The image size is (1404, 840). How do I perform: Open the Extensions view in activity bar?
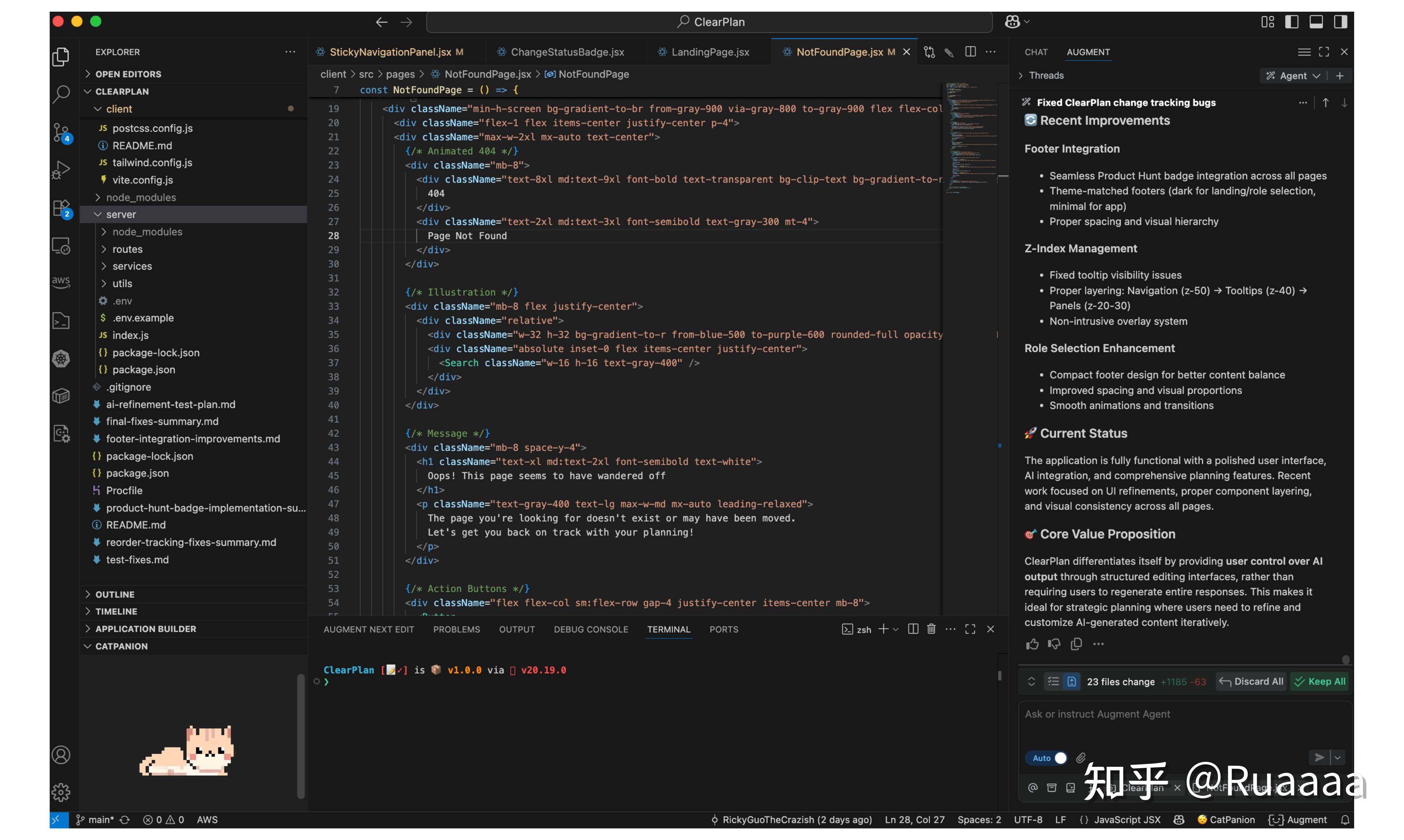[x=61, y=208]
